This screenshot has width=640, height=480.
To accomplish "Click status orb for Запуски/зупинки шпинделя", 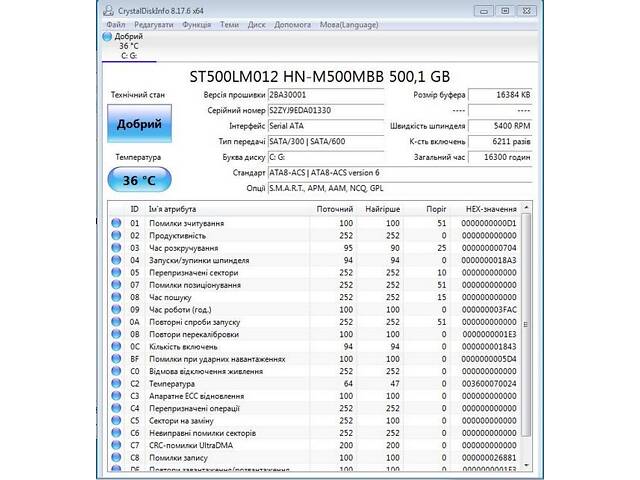I will click(116, 260).
